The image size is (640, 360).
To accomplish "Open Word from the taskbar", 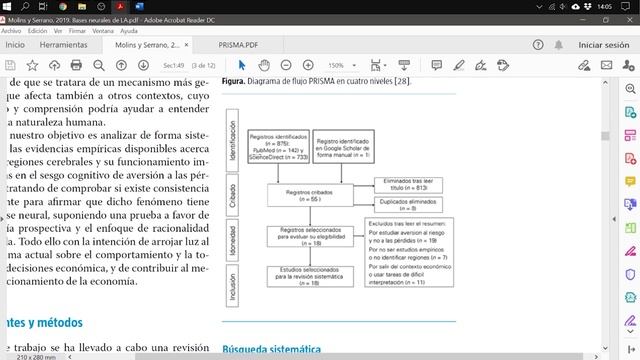I will (x=139, y=6).
